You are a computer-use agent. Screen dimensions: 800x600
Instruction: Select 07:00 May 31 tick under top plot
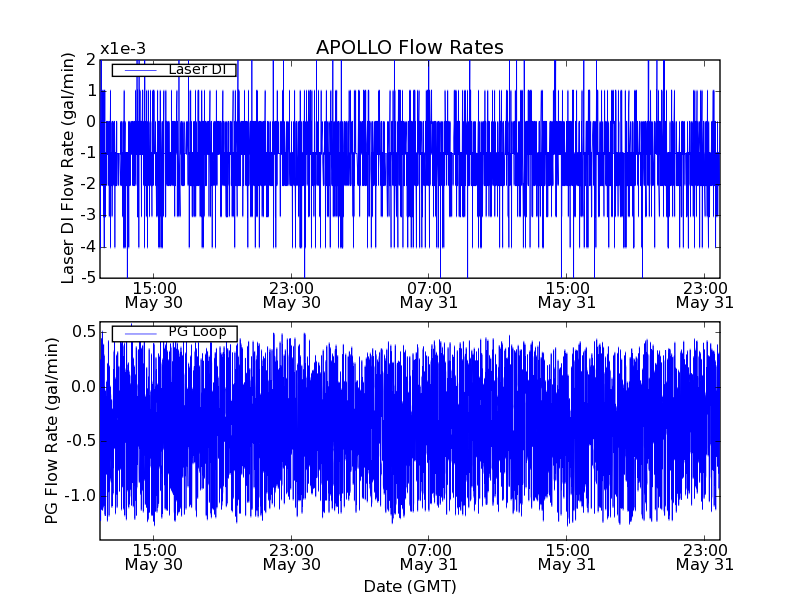pos(428,294)
